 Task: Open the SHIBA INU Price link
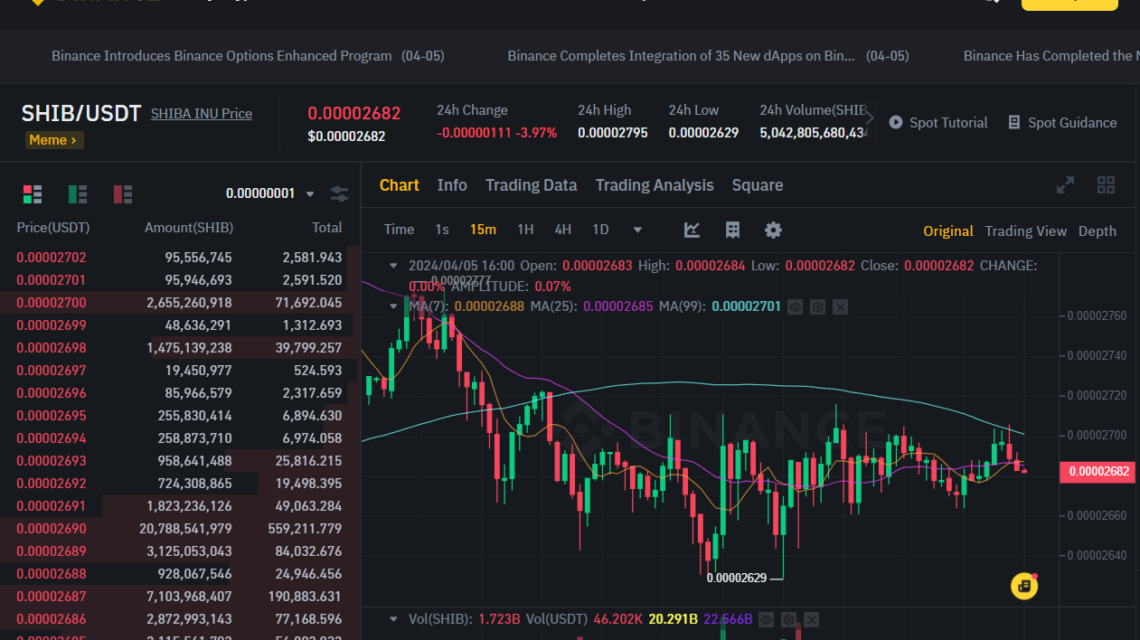point(201,114)
